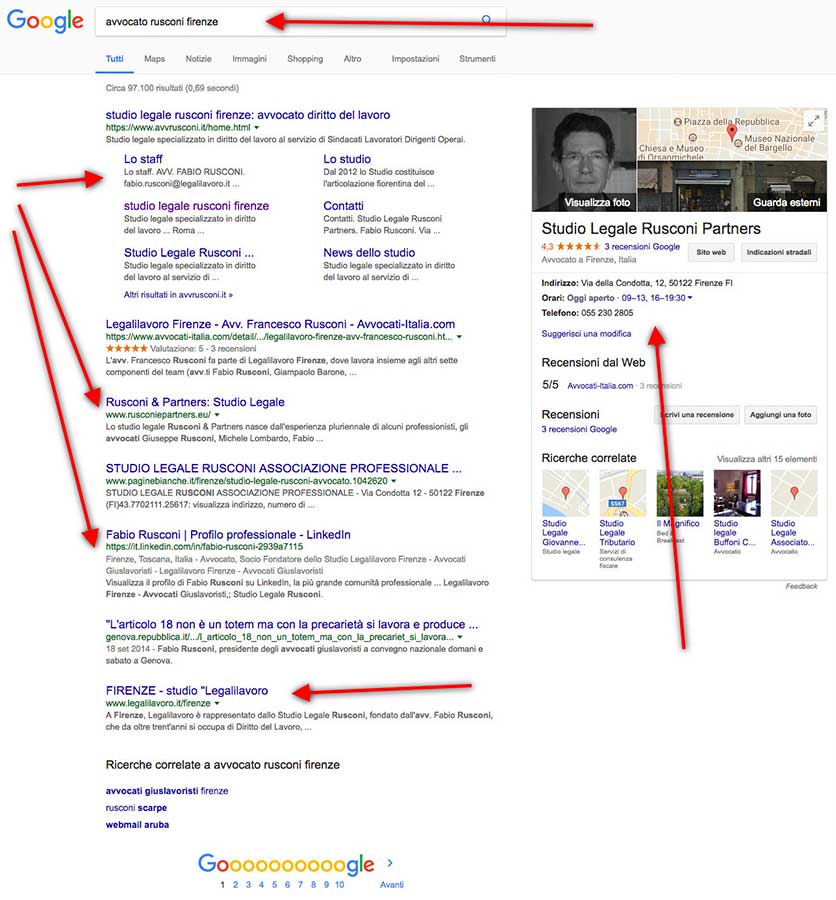Viewport: 836px width, 900px height.
Task: Open the Shopping tab
Action: click(x=305, y=59)
